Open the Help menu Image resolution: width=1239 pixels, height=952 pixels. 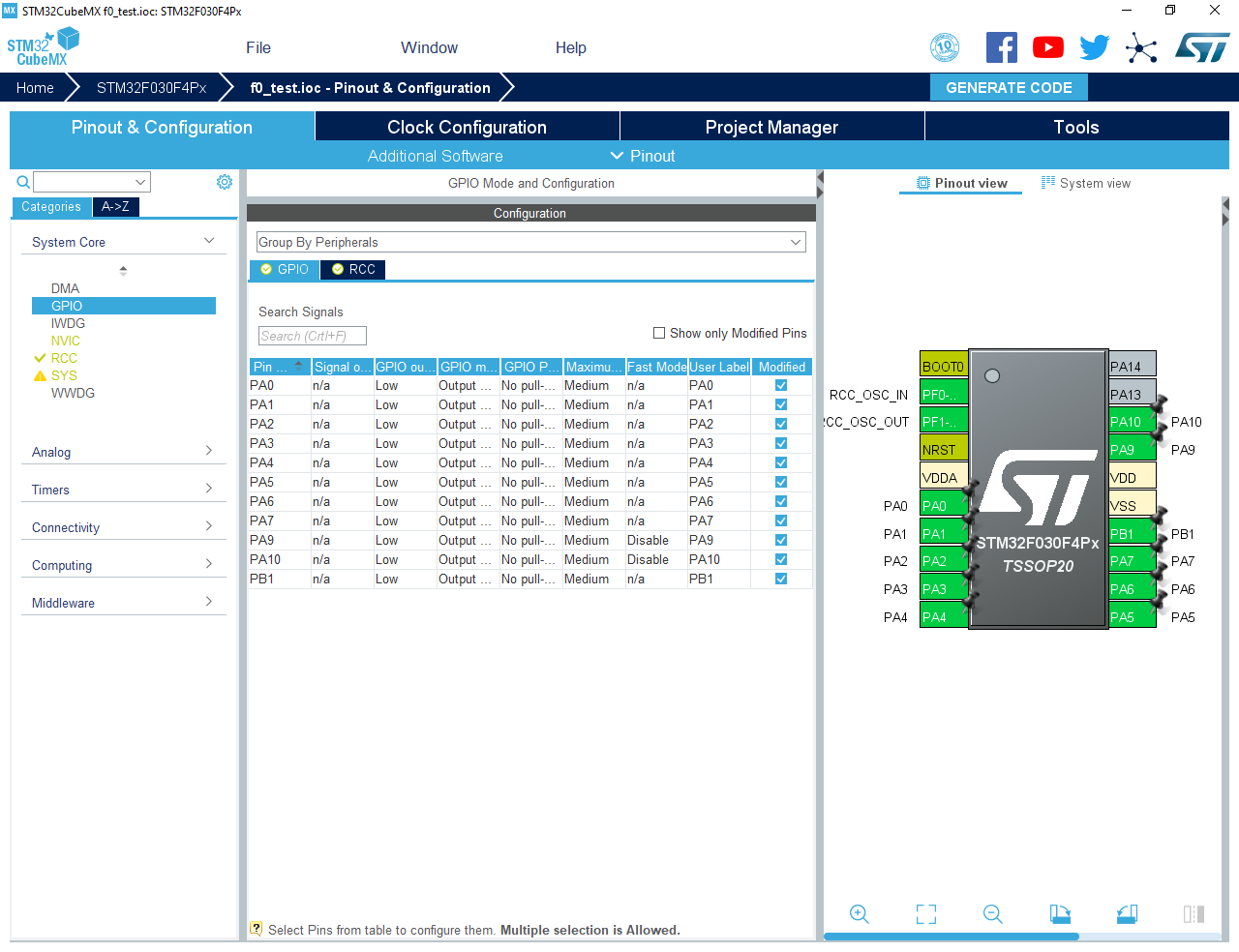click(570, 47)
